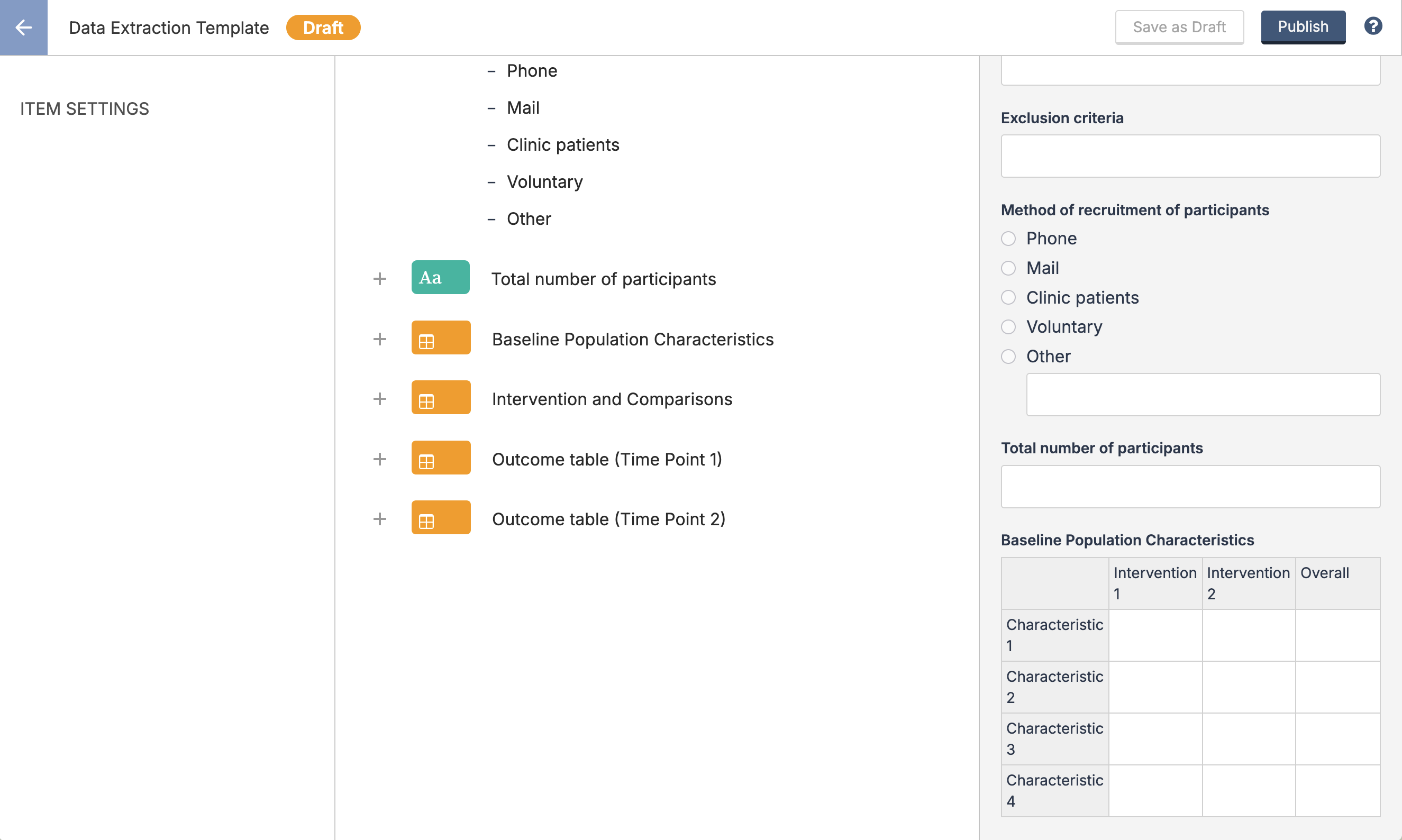The width and height of the screenshot is (1402, 840).
Task: Click the table icon for Intervention and Comparisons
Action: click(x=440, y=398)
